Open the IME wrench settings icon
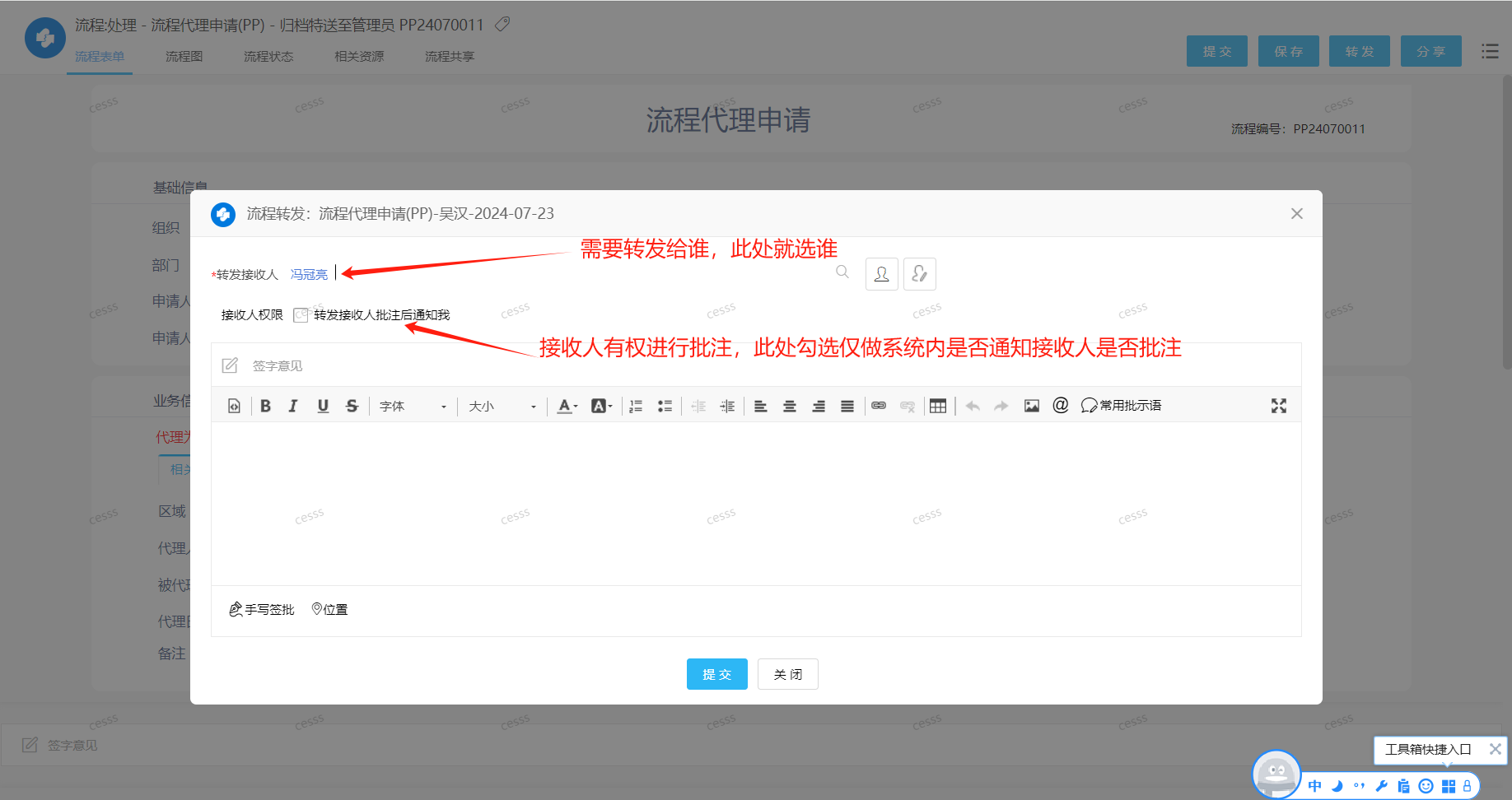 1382,786
